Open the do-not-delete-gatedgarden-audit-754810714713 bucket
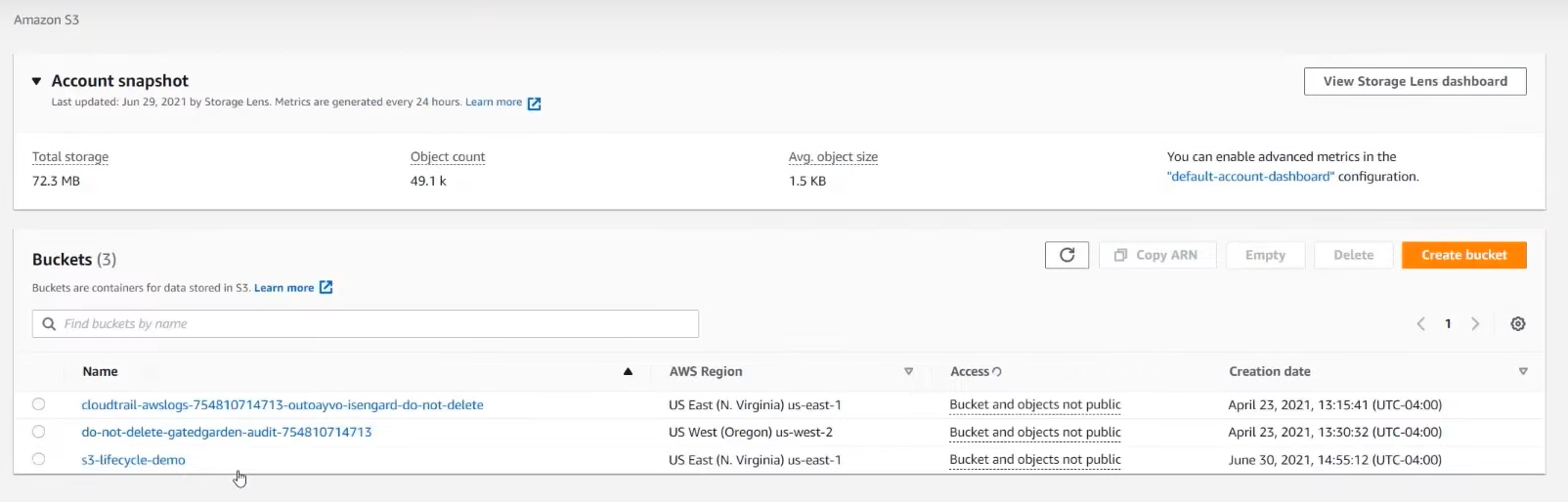Image resolution: width=1568 pixels, height=502 pixels. 226,432
